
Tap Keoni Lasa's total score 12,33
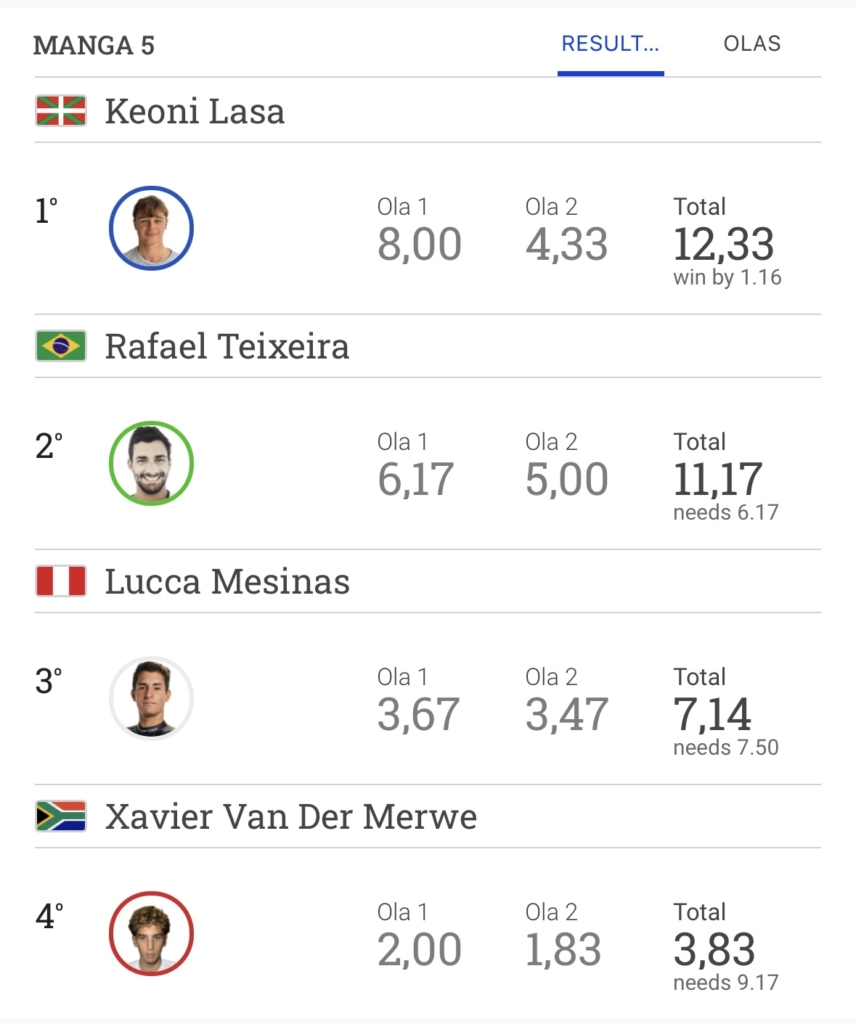(x=723, y=245)
